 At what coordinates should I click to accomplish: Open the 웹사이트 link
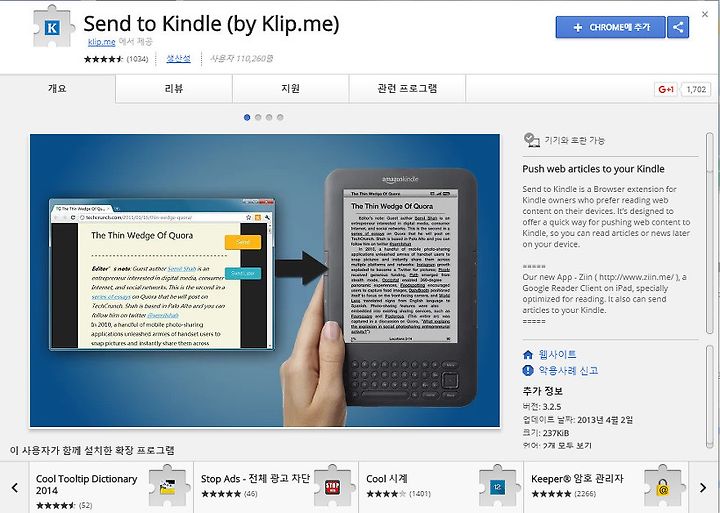click(557, 354)
